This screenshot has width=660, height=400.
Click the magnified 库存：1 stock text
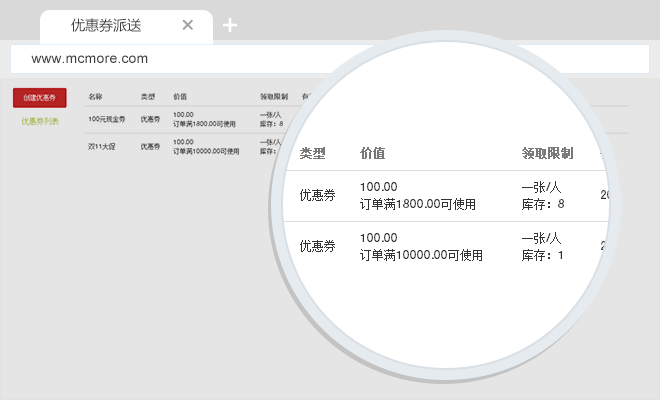(543, 255)
